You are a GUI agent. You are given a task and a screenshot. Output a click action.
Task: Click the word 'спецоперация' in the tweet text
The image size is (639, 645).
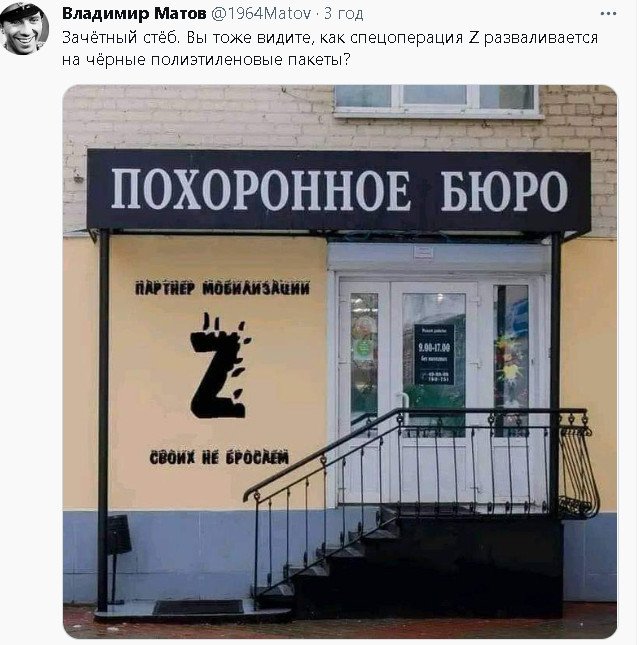click(407, 38)
